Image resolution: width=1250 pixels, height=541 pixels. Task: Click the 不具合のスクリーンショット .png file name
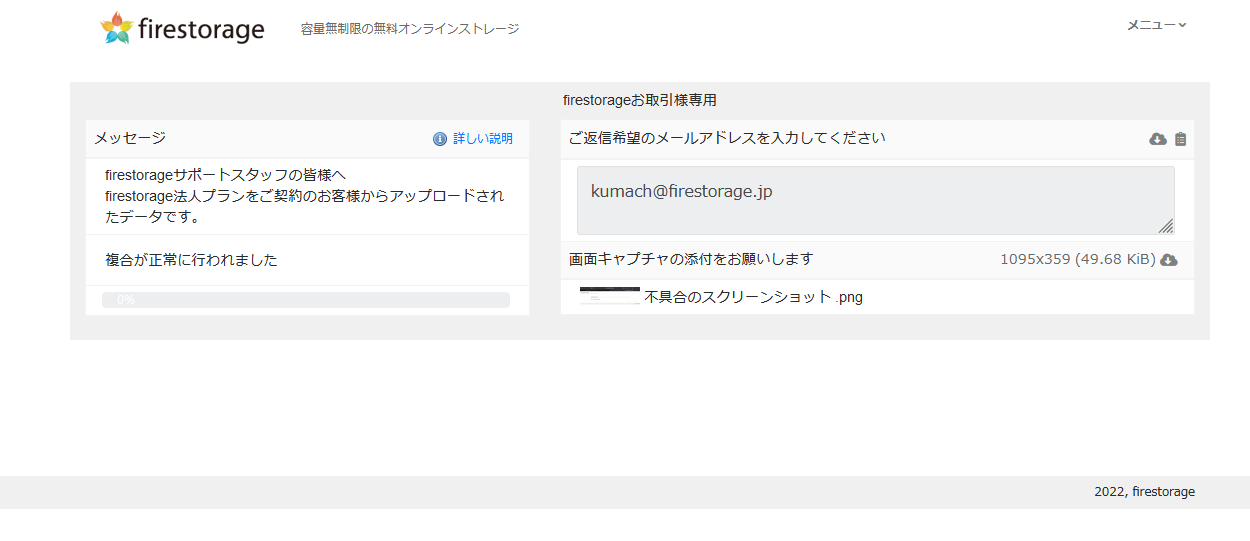tap(753, 297)
